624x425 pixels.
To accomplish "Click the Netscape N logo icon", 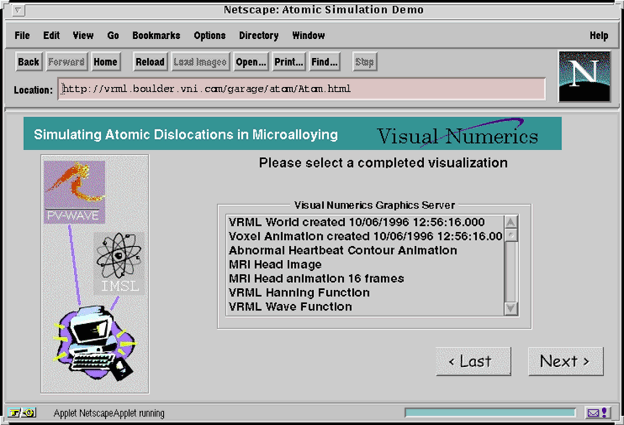I will click(x=584, y=76).
